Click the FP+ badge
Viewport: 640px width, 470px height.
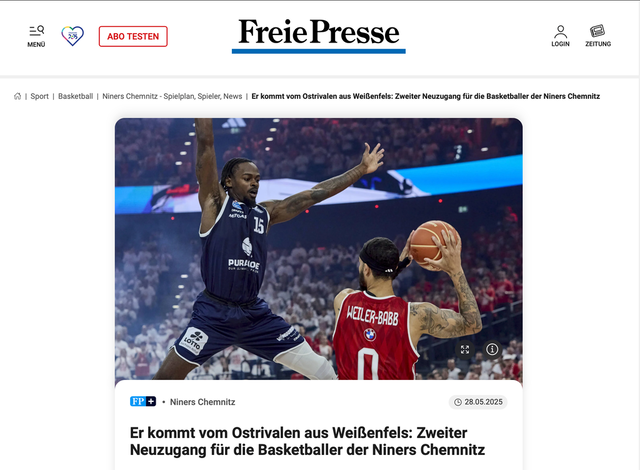(143, 401)
